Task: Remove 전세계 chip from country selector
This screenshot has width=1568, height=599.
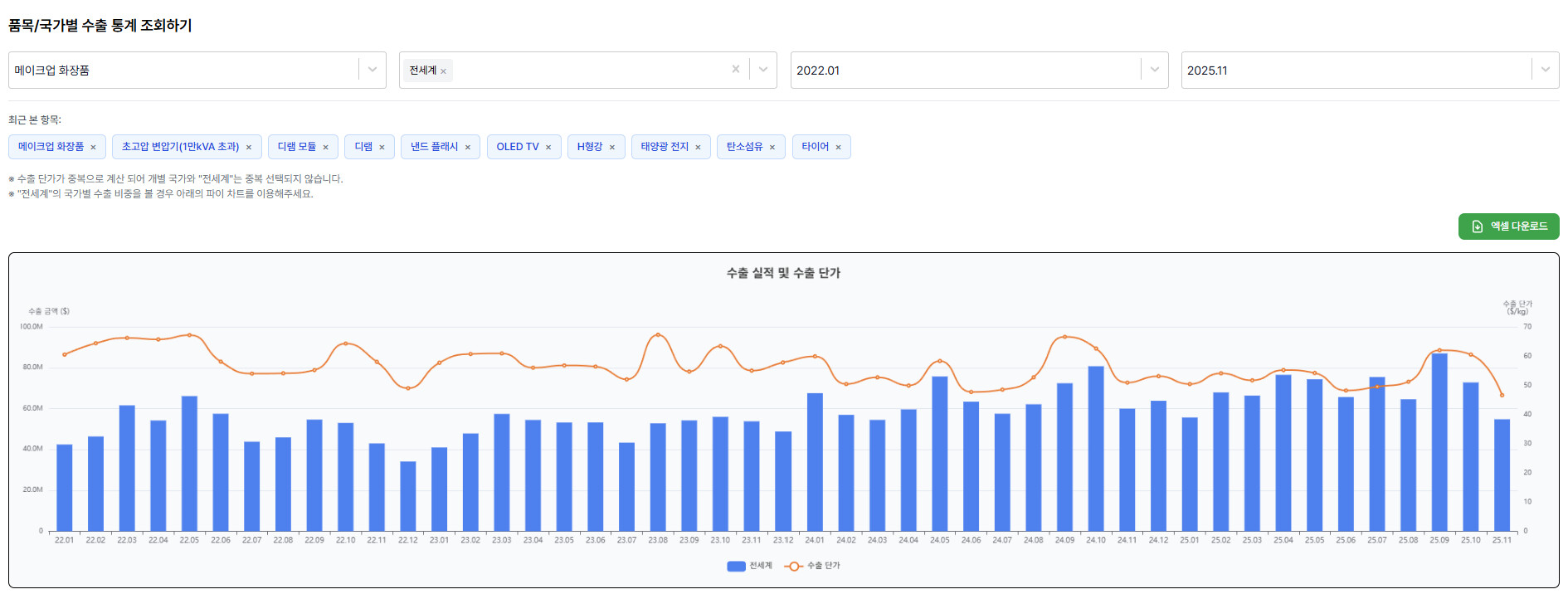Action: coord(443,71)
